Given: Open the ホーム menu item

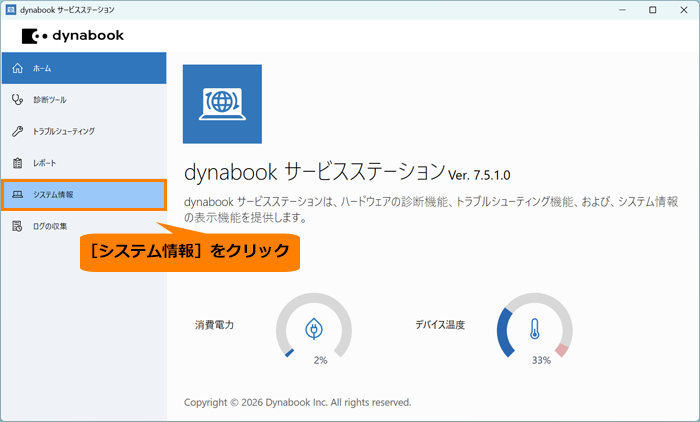Looking at the screenshot, I should pyautogui.click(x=84, y=68).
